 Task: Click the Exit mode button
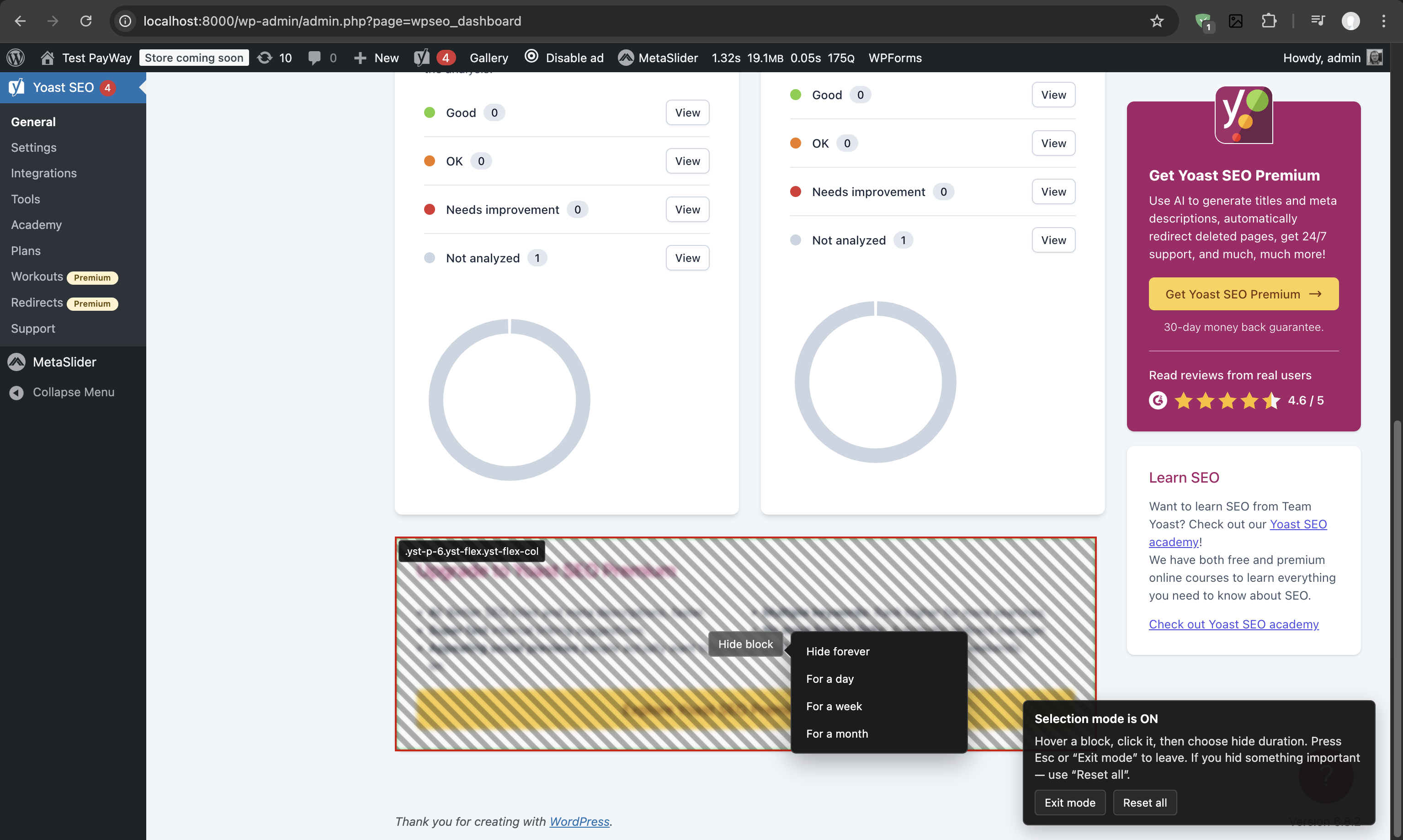[x=1070, y=803]
